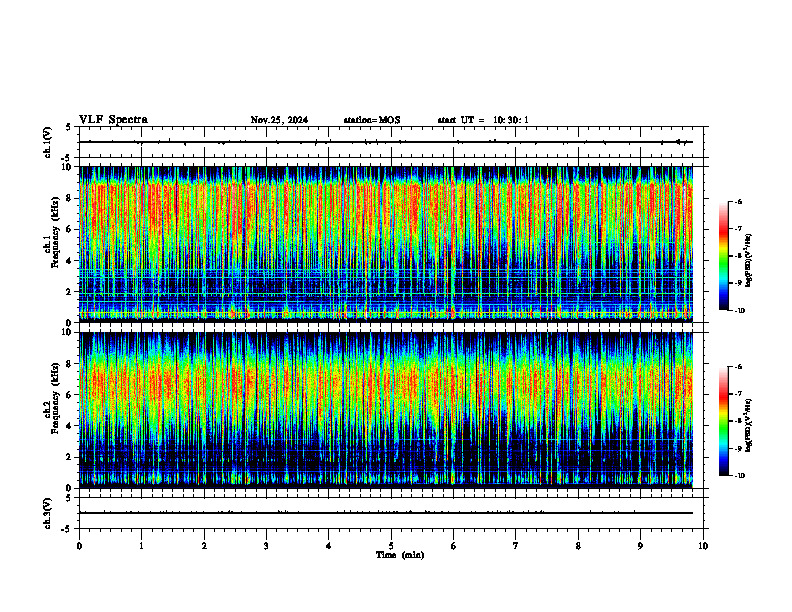The height and width of the screenshot is (612, 792).
Task: Click inside the ch.1 spectrogram panel
Action: pyautogui.click(x=386, y=244)
